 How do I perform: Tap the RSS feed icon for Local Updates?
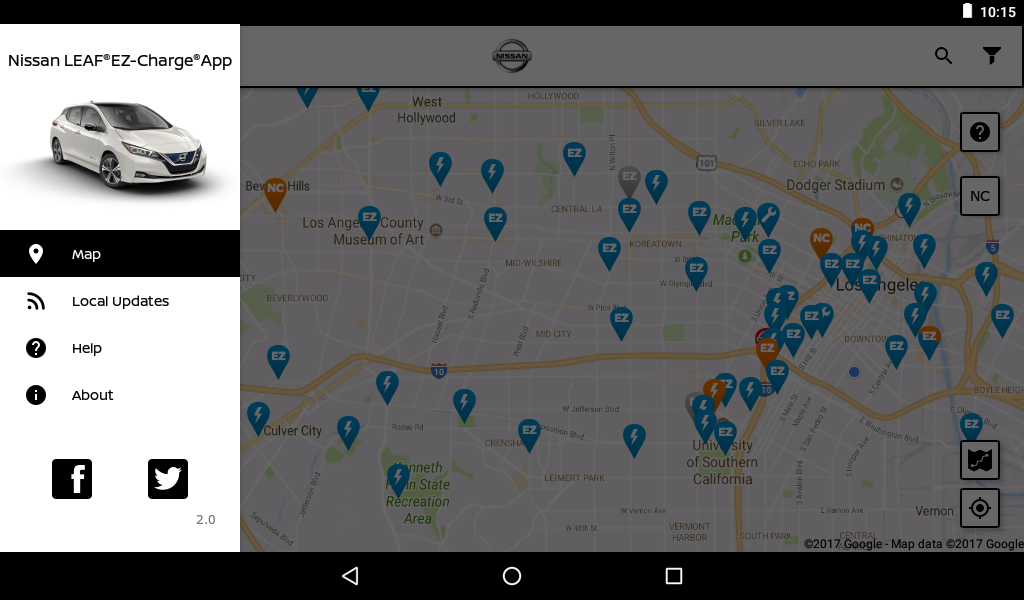36,301
